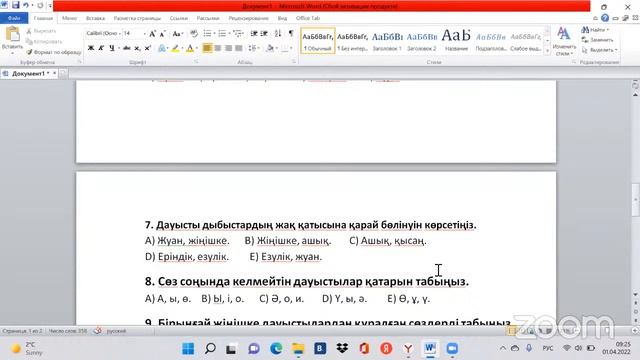
Task: Open the Change Case (Aa) dropdown
Action: click(x=178, y=34)
